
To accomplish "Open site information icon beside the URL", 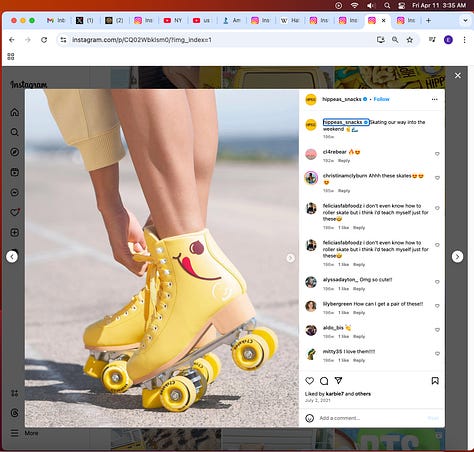I will click(63, 40).
